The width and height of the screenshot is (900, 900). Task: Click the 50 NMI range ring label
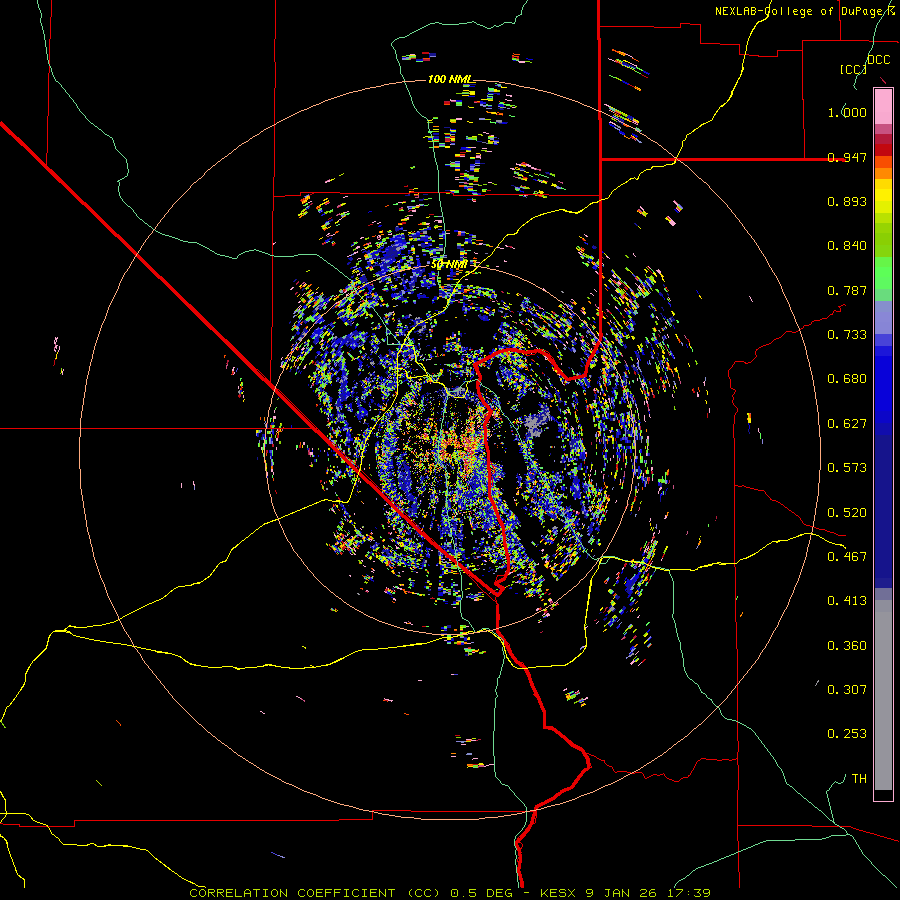[x=449, y=265]
